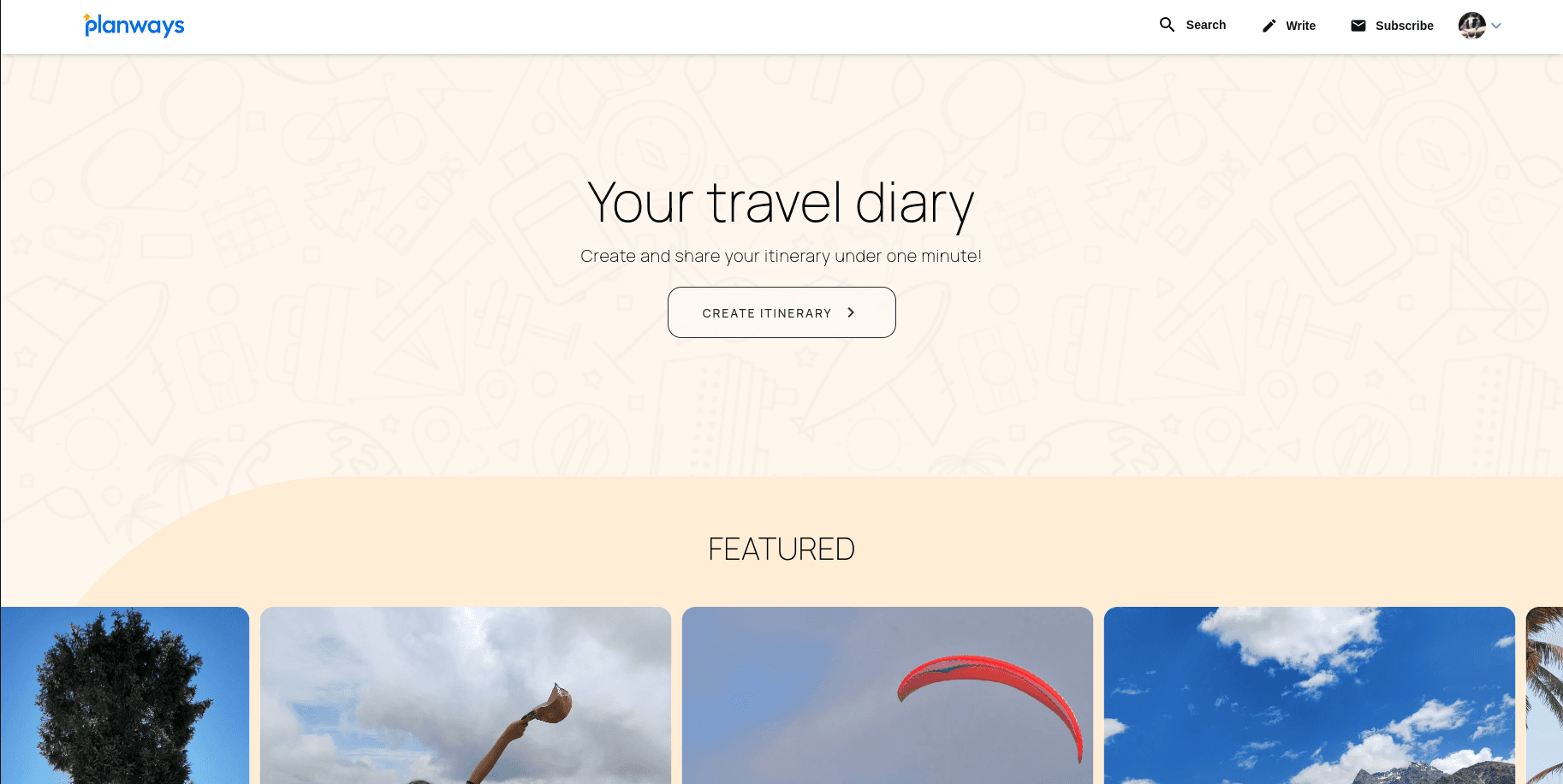This screenshot has height=784, width=1563.
Task: Click the pencil Write icon
Action: coord(1269,26)
